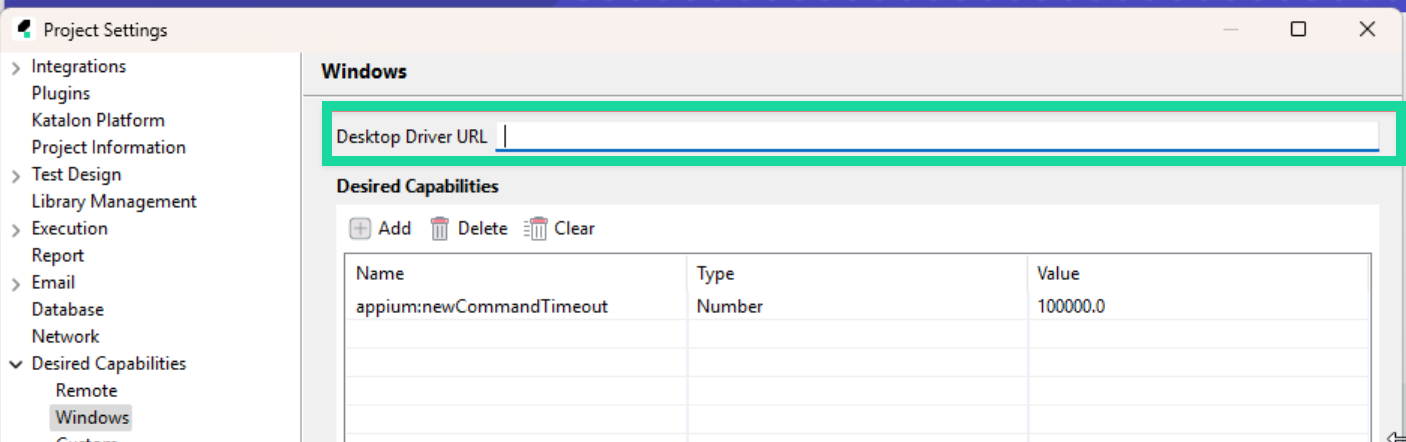Maximize the Project Settings window
The image size is (1406, 442).
click(1298, 29)
